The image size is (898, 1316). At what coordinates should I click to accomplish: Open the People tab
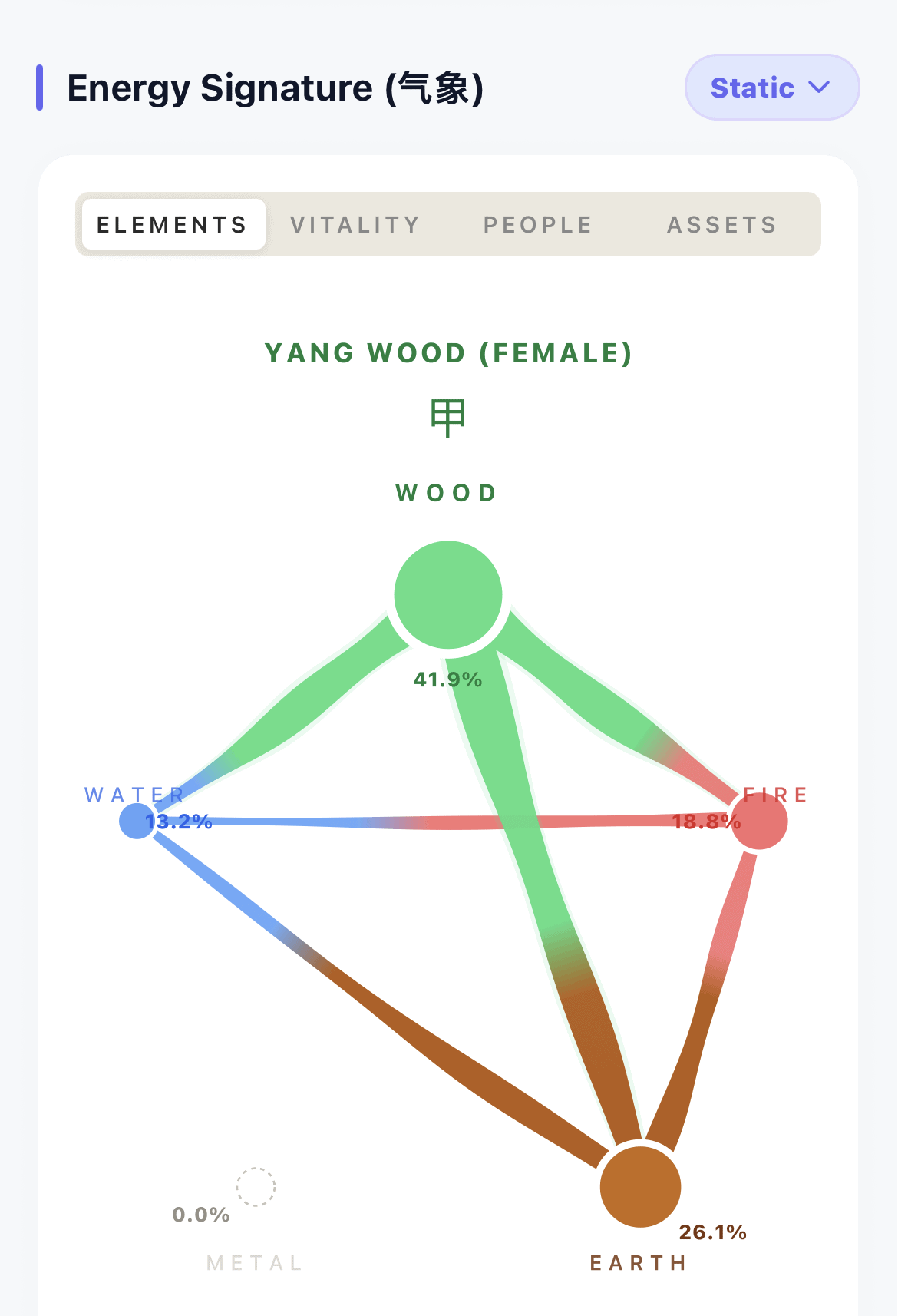(x=538, y=224)
